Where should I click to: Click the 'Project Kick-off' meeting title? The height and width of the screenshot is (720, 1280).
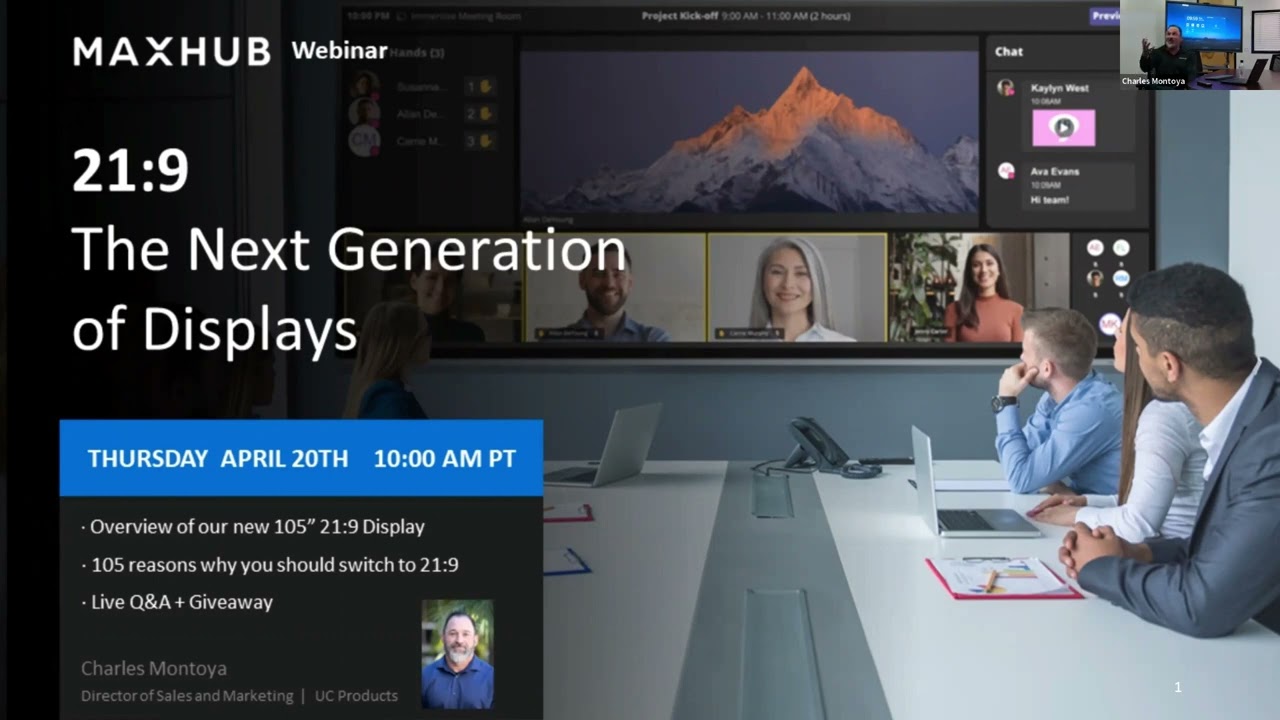(682, 16)
